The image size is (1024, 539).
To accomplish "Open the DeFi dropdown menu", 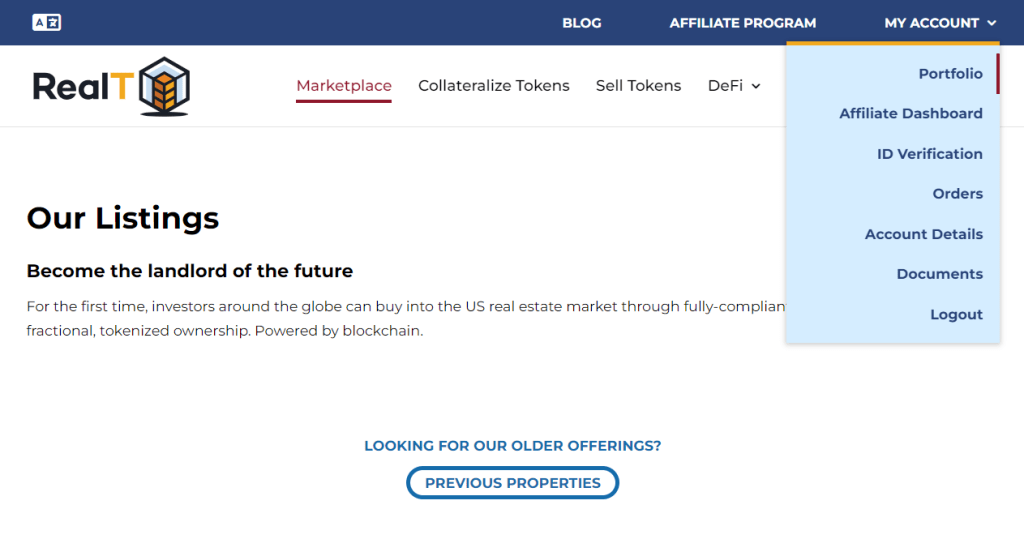I will click(x=734, y=86).
